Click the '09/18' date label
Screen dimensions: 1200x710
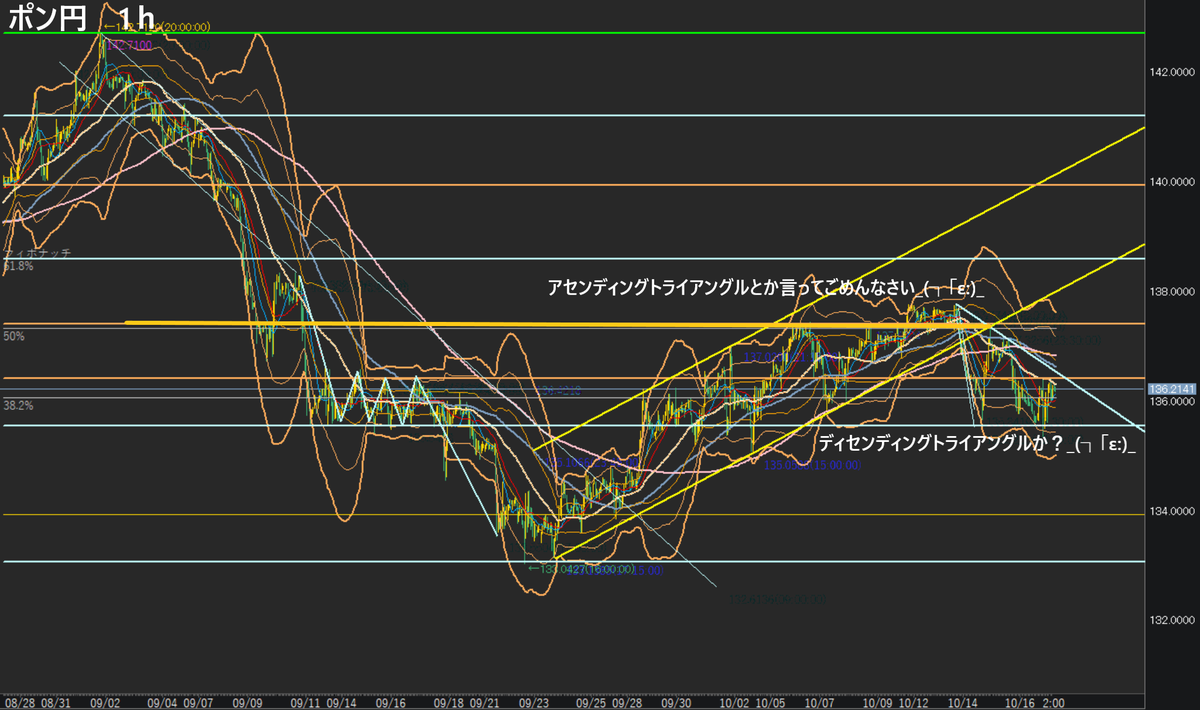point(449,703)
